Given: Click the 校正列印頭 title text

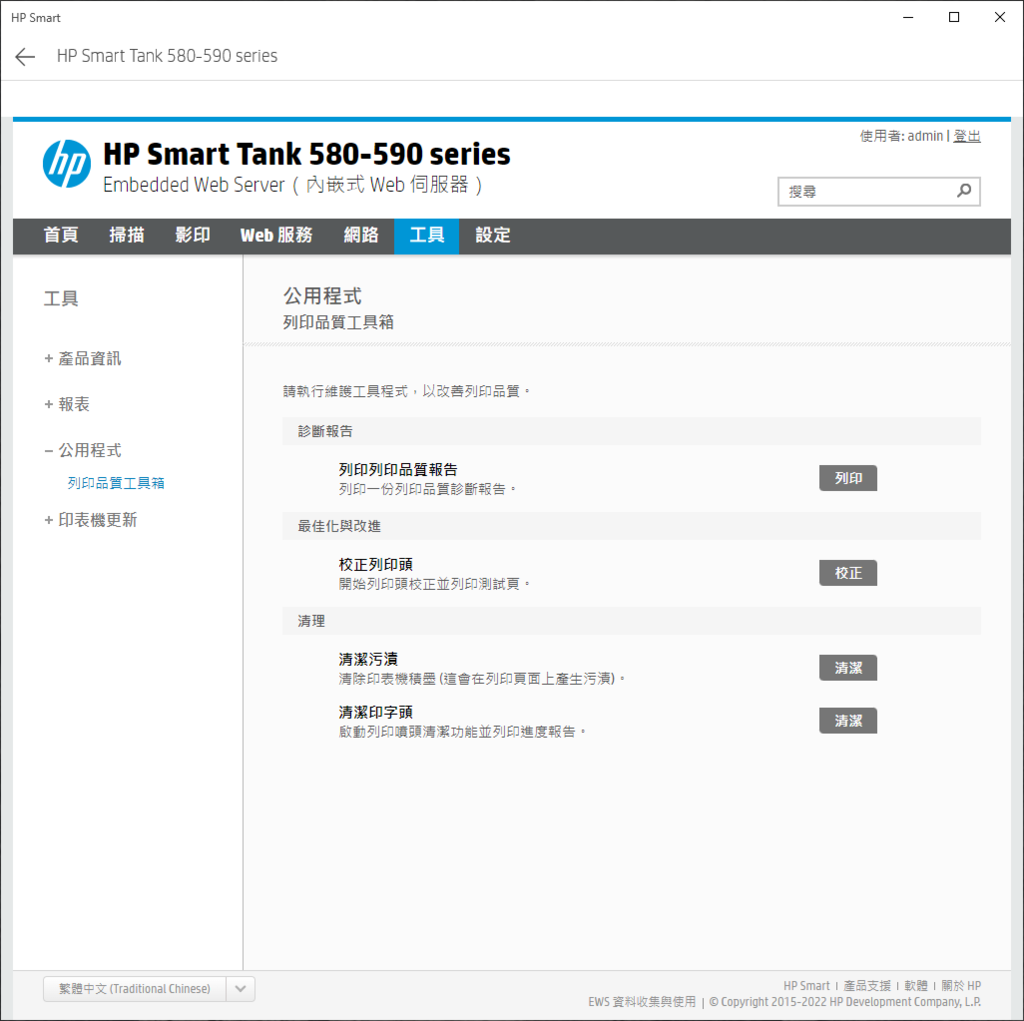Looking at the screenshot, I should coord(376,564).
